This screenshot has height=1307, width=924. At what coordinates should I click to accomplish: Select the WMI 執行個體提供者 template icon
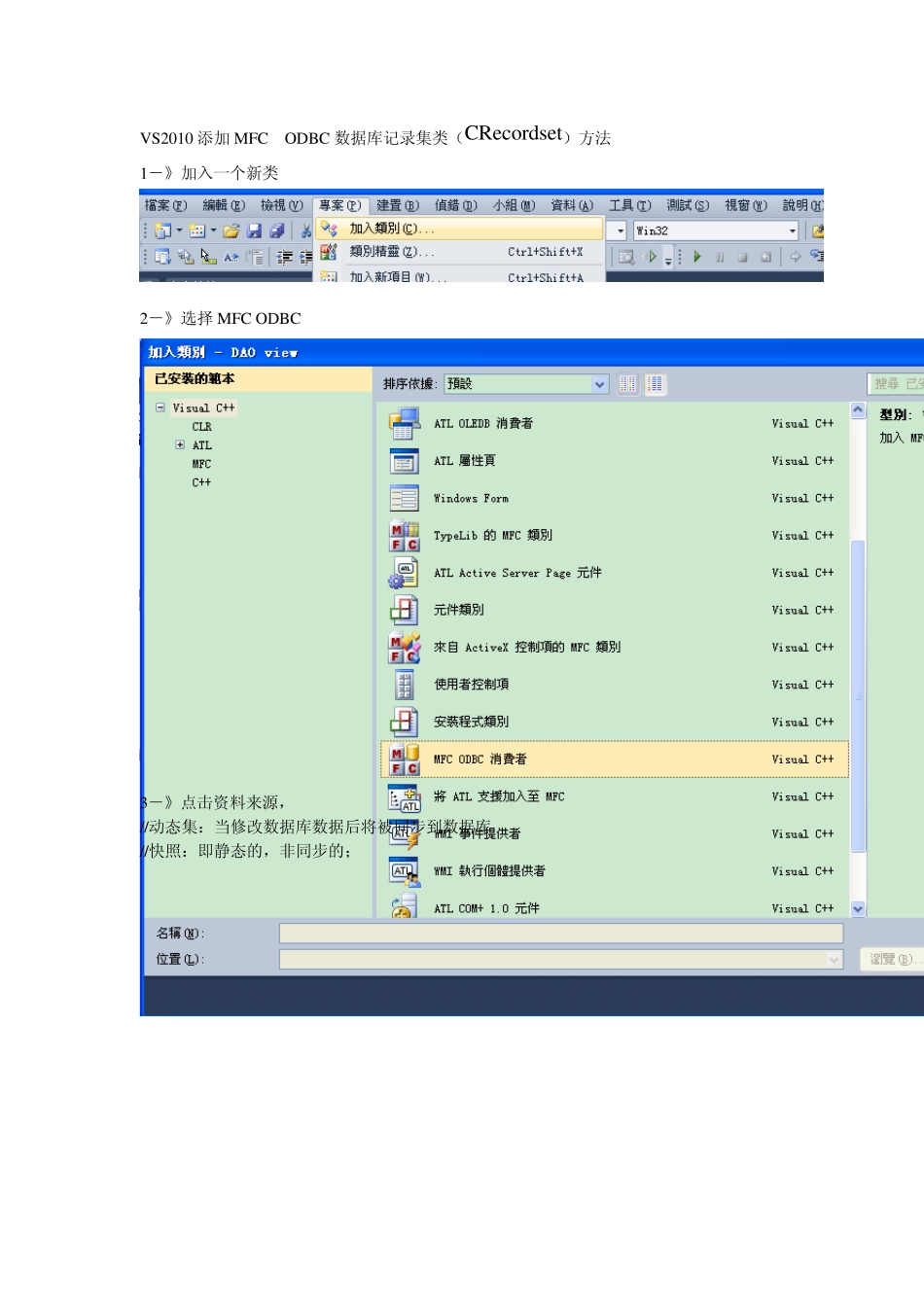pyautogui.click(x=404, y=871)
